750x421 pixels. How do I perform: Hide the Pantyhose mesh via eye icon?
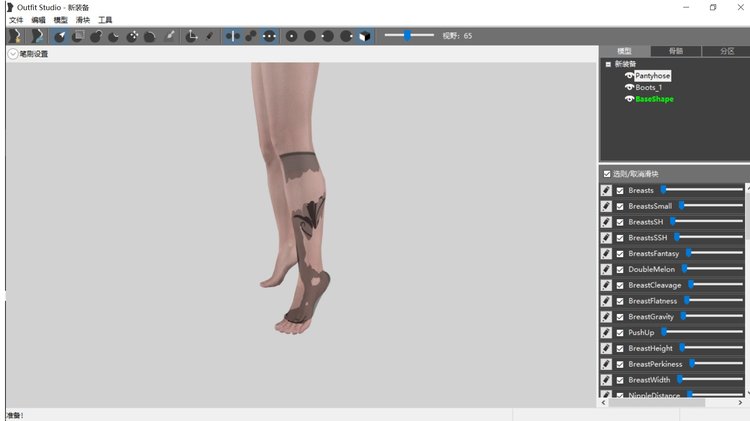coord(629,76)
